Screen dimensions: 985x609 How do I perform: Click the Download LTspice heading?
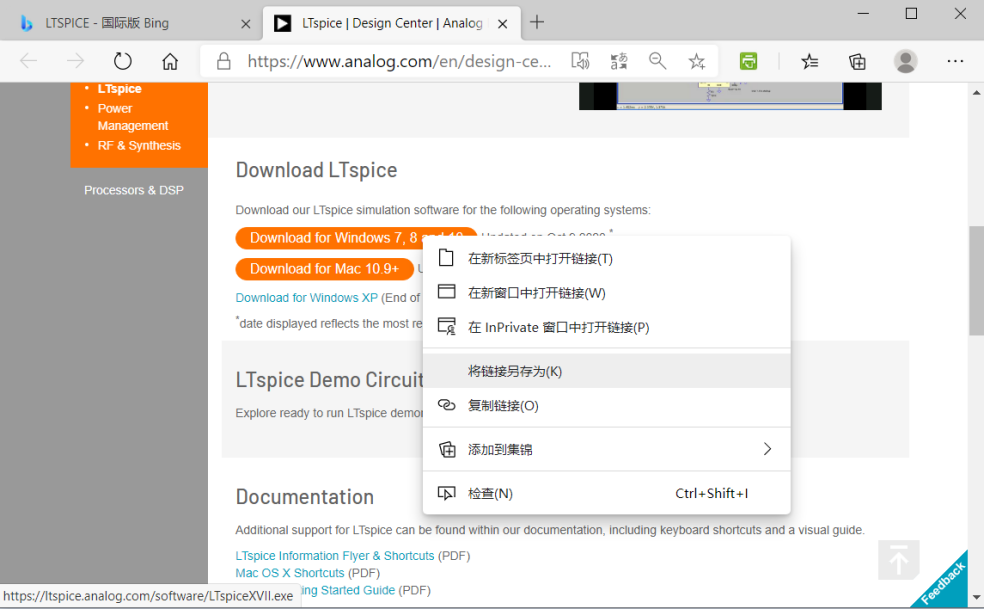316,170
